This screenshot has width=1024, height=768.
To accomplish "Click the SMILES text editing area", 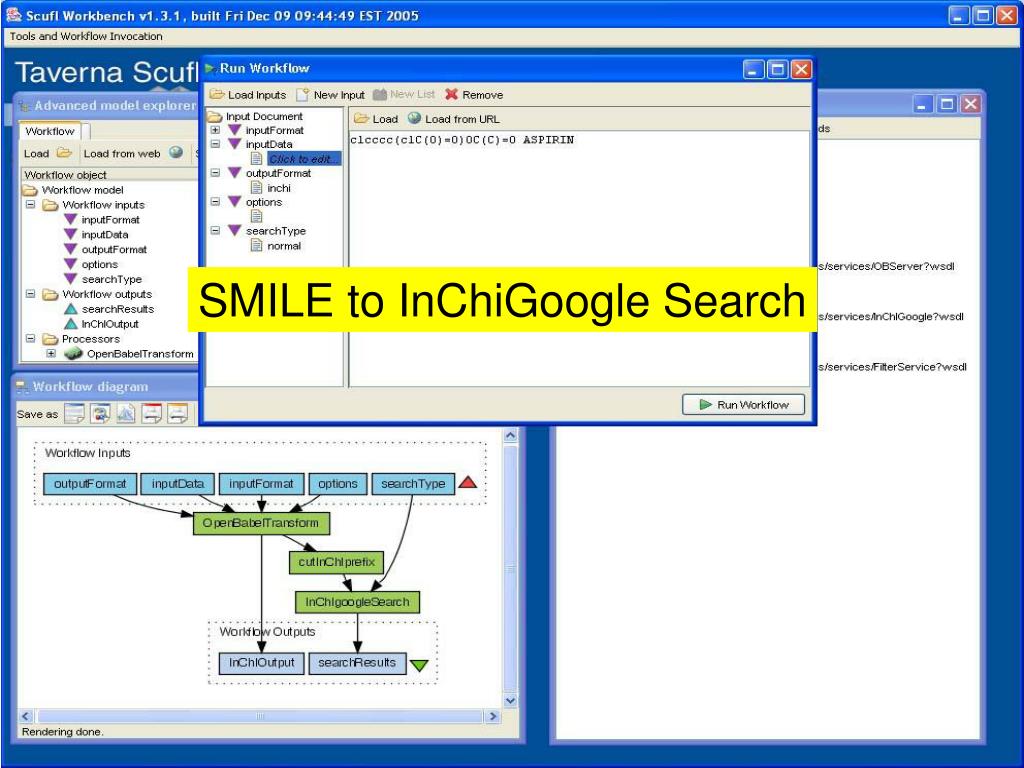I will click(x=579, y=259).
